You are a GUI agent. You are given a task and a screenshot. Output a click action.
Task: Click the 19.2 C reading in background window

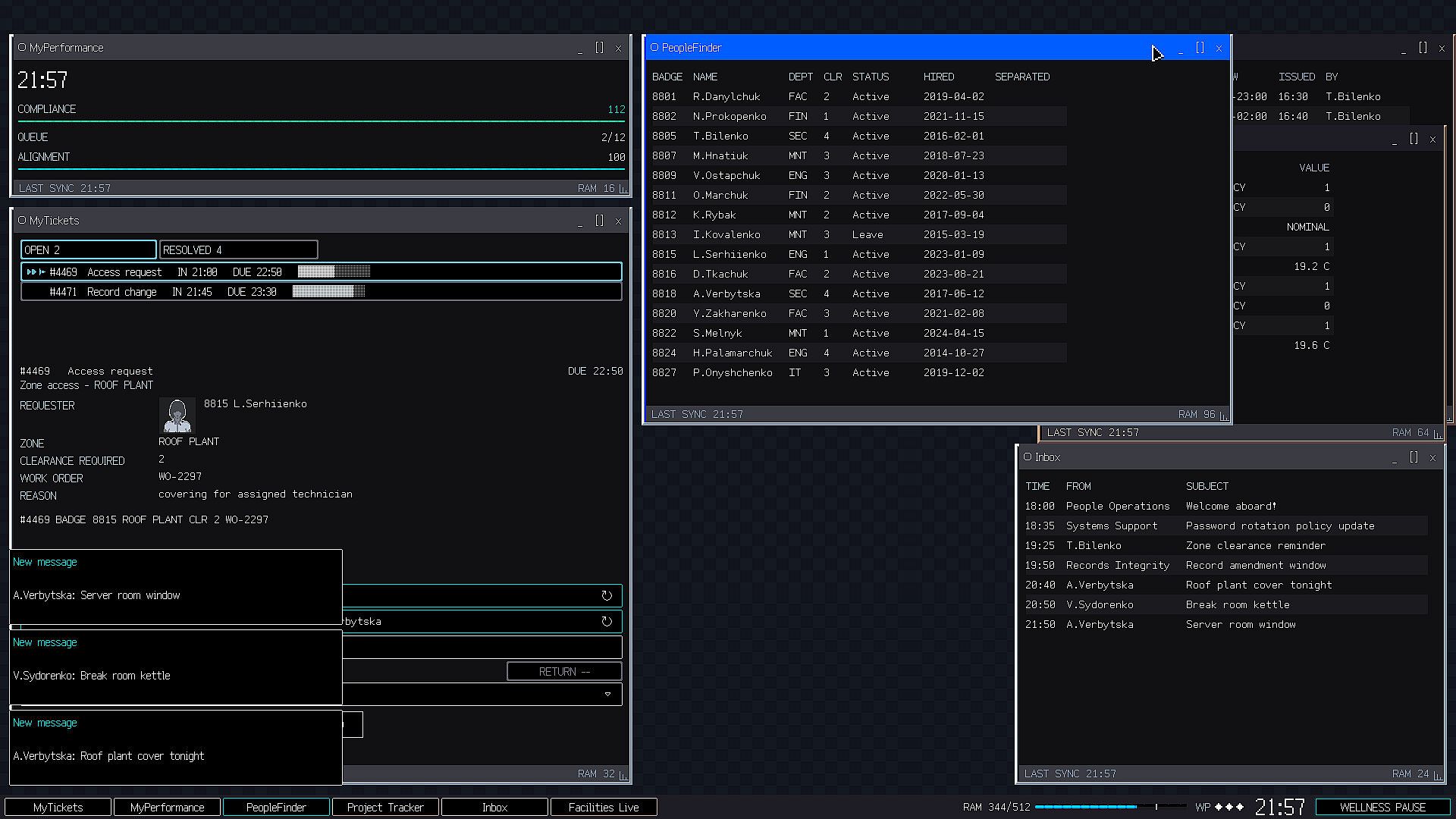(x=1311, y=266)
